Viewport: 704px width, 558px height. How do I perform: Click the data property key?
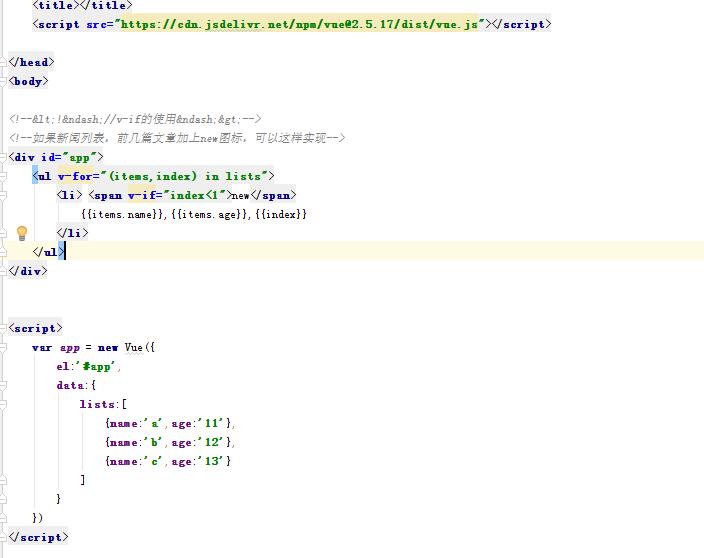[x=70, y=386]
